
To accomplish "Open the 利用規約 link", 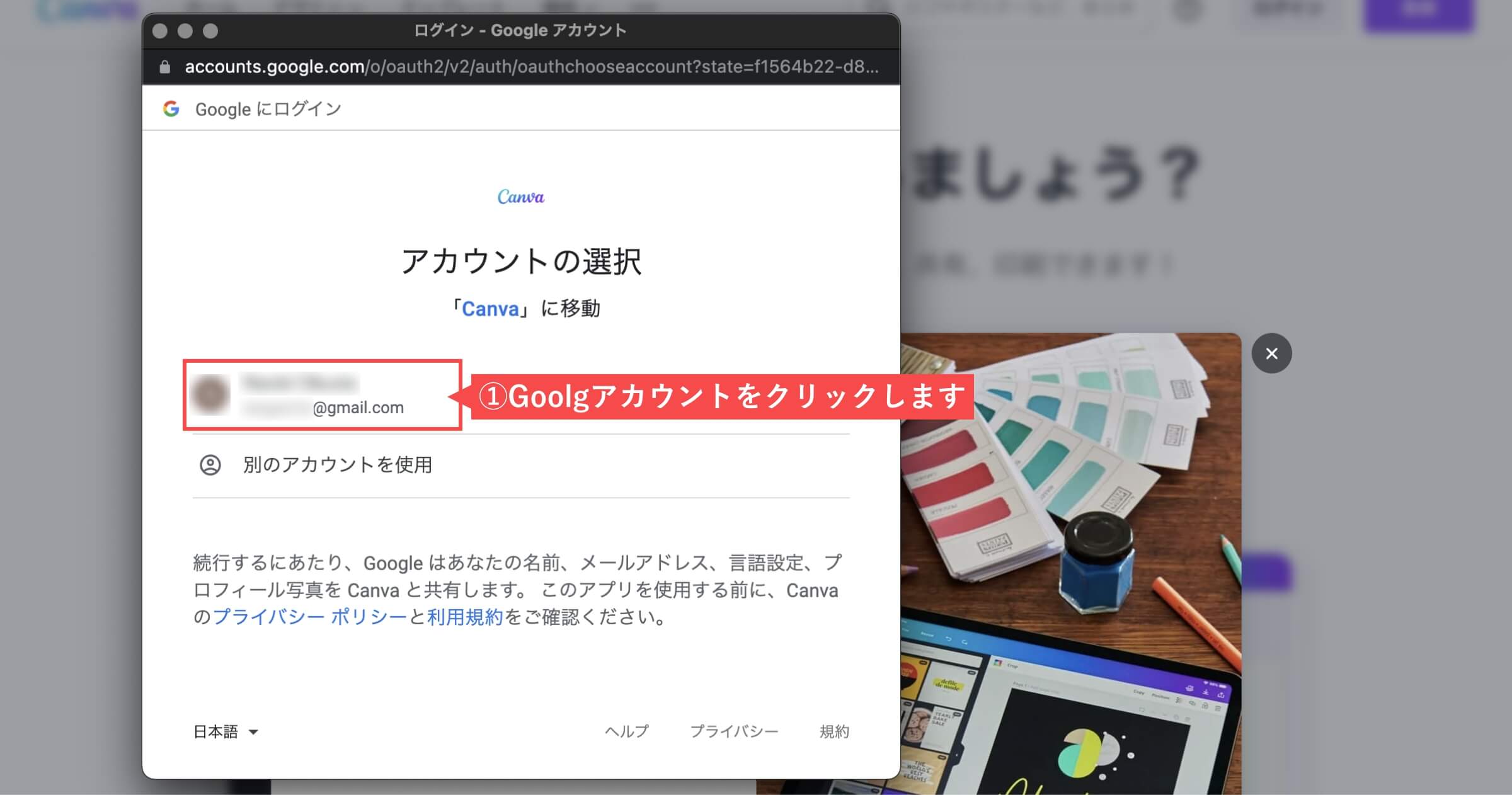I will tap(465, 616).
